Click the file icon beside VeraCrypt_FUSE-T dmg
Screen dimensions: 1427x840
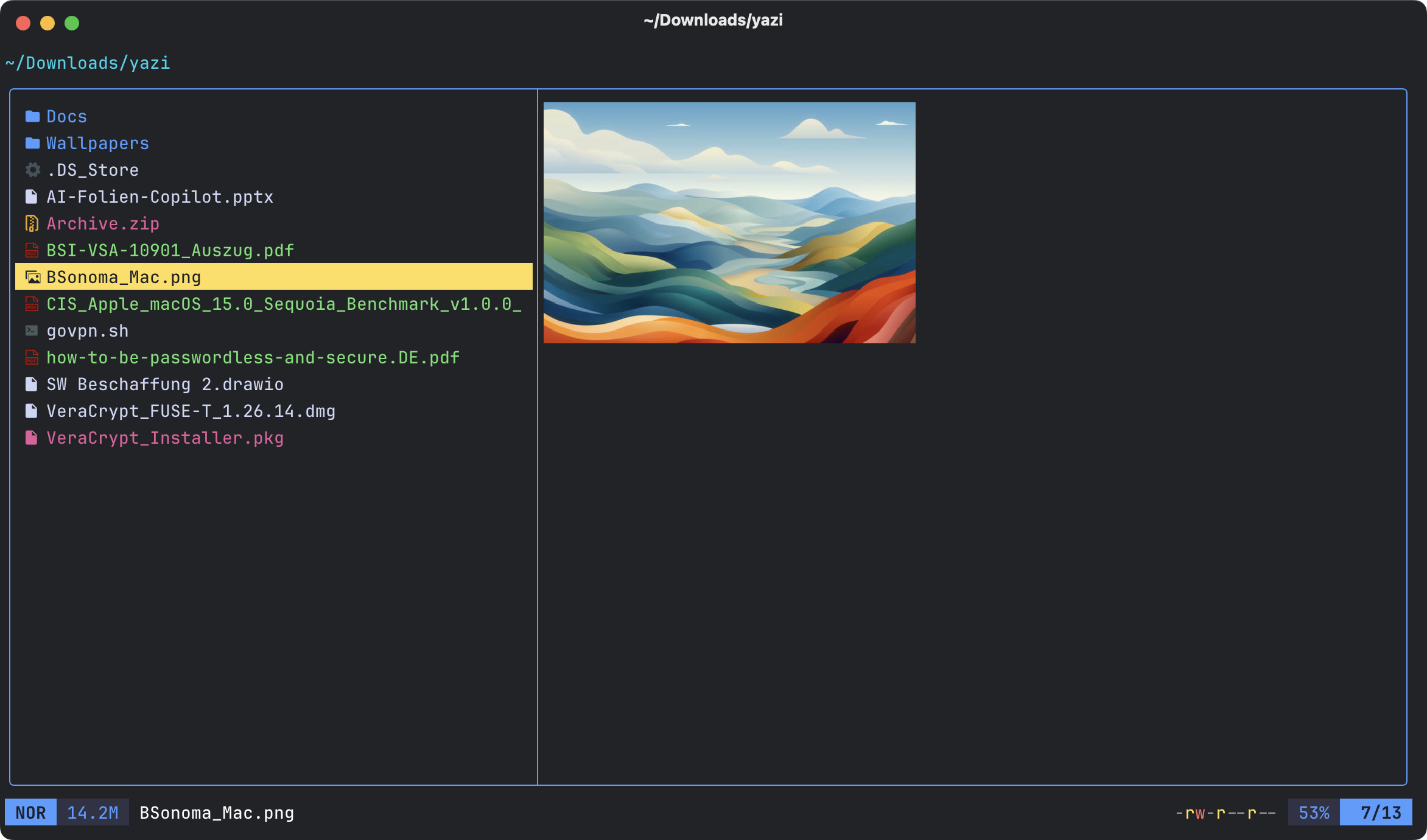coord(32,411)
